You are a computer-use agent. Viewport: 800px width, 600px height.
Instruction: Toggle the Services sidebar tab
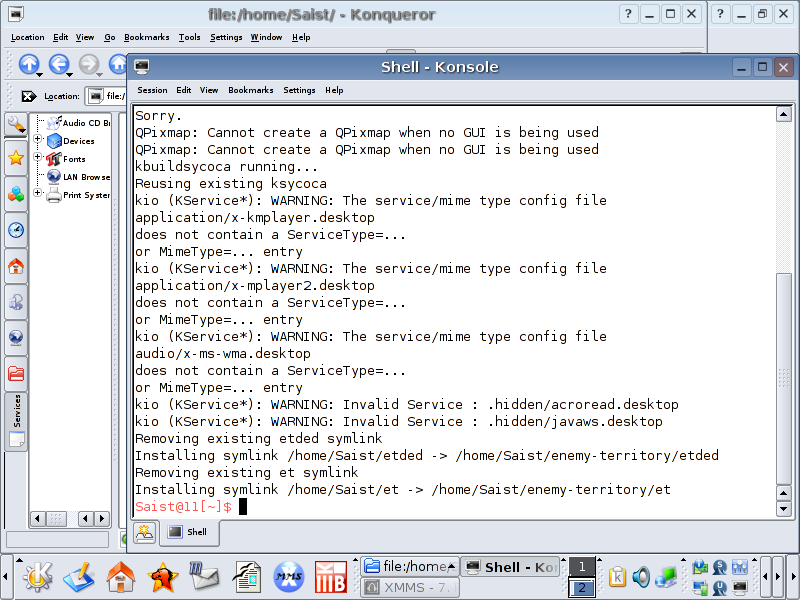point(16,420)
